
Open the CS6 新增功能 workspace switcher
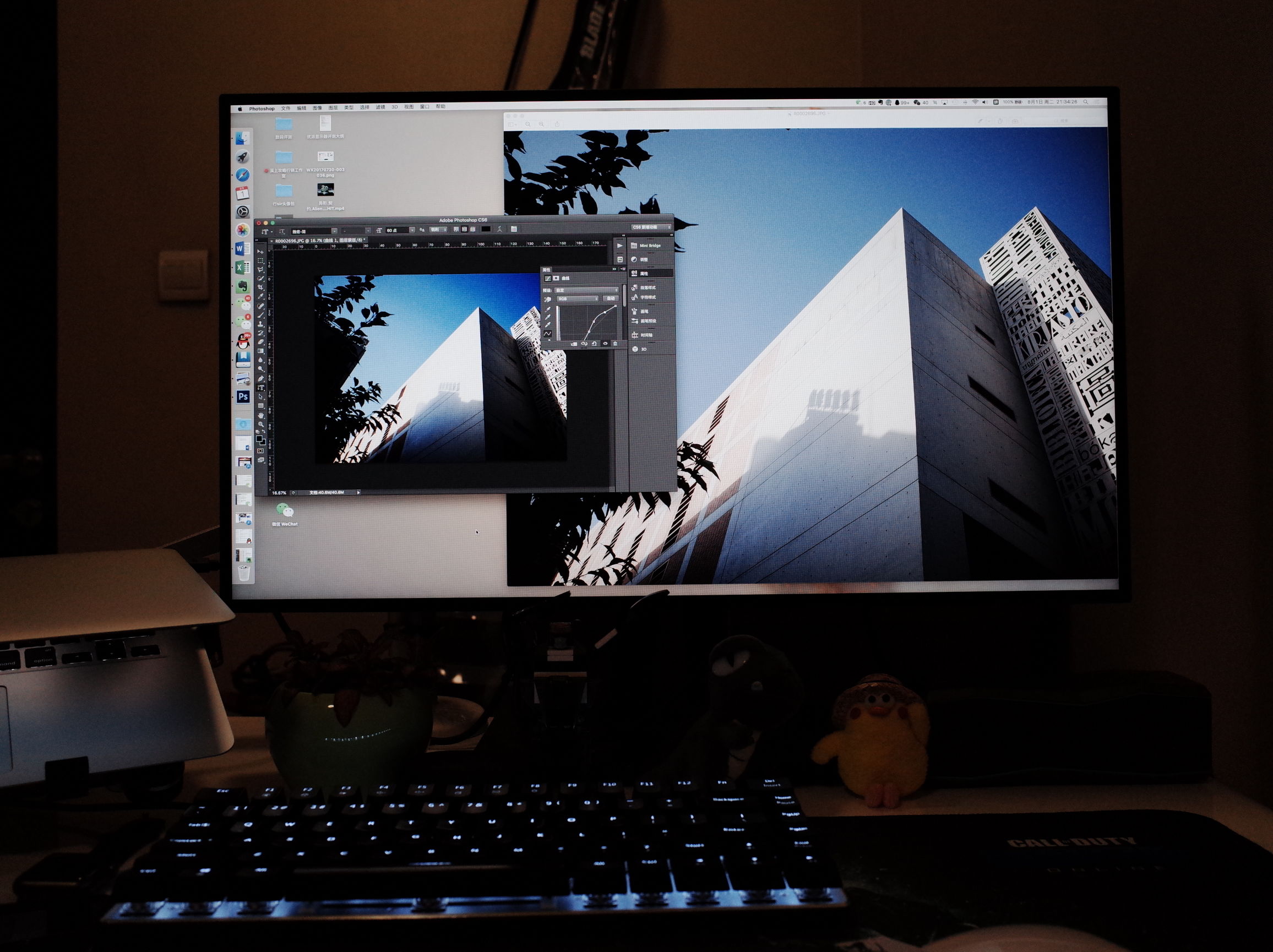[651, 227]
